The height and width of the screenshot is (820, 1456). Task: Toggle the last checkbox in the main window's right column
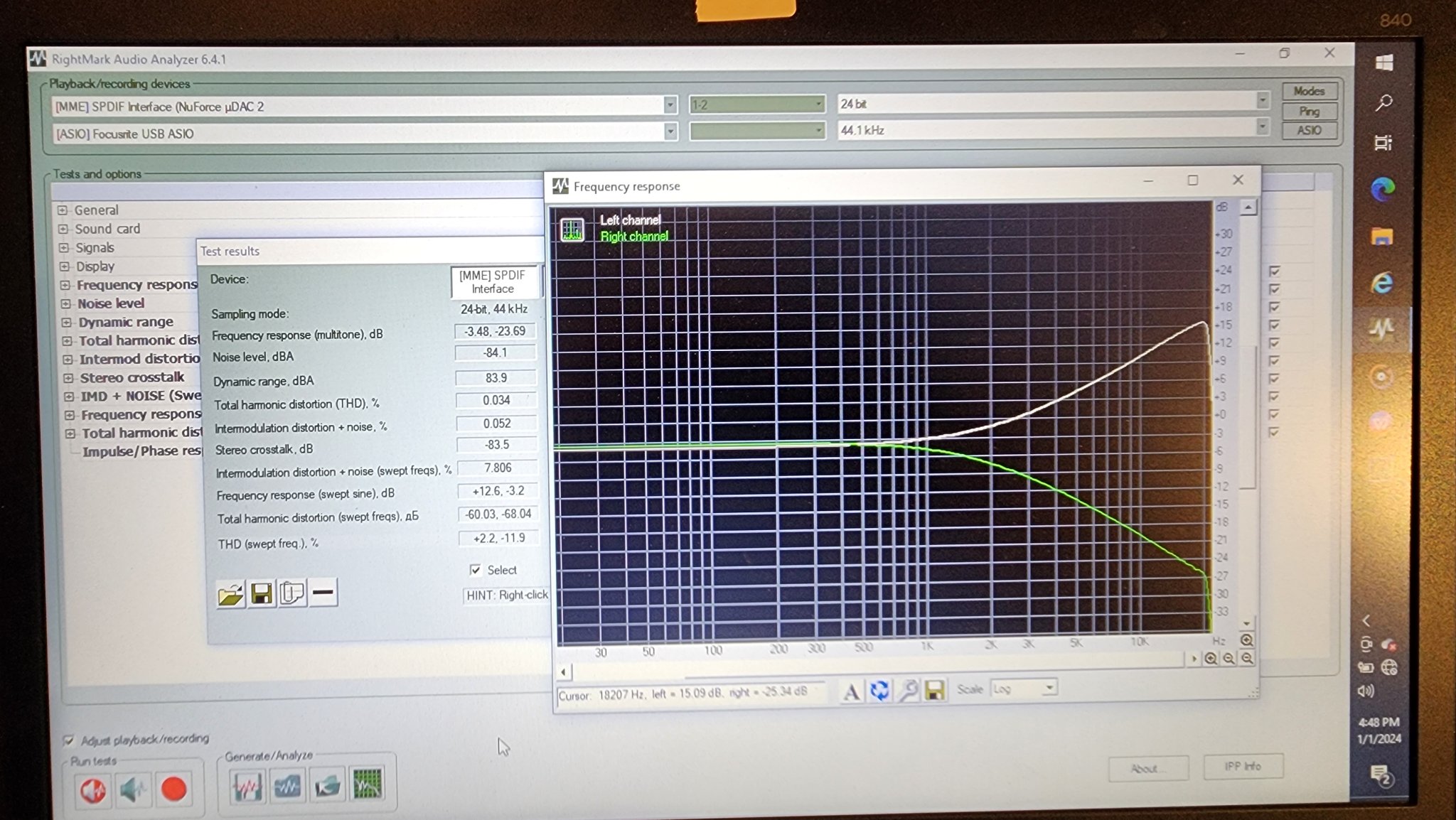click(x=1274, y=431)
